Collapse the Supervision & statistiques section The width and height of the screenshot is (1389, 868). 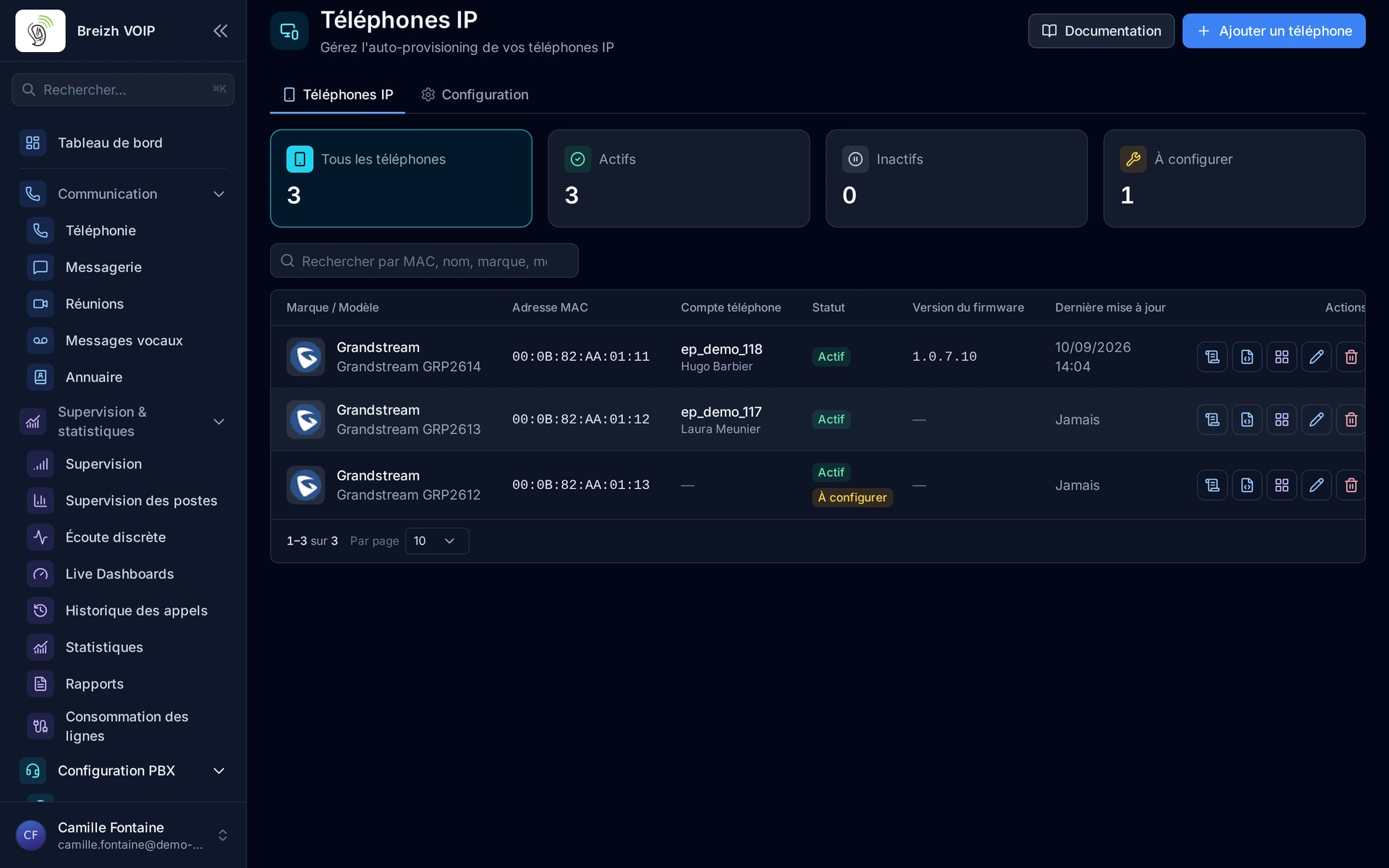pyautogui.click(x=123, y=421)
